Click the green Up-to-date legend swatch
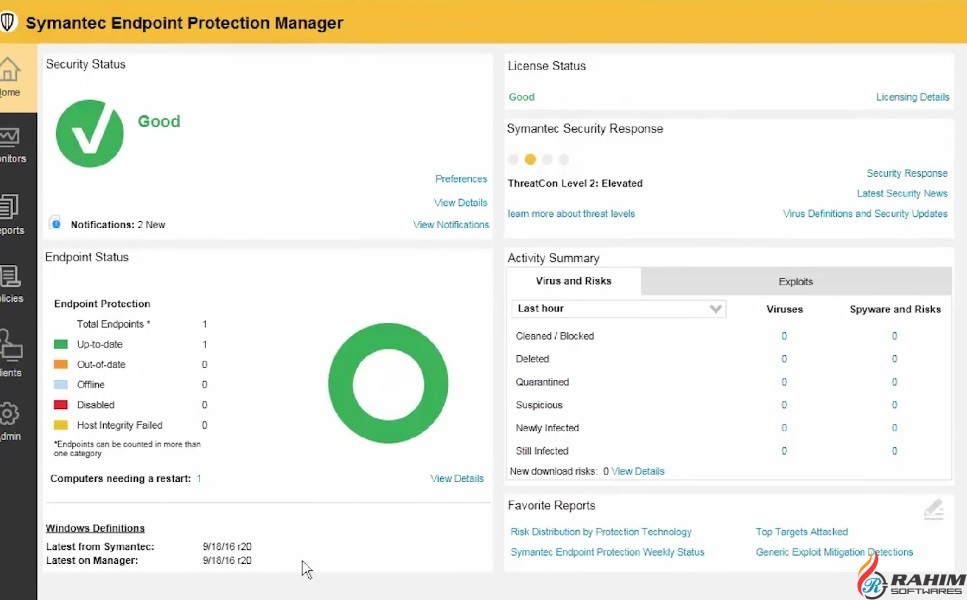The width and height of the screenshot is (967, 600). click(x=61, y=344)
